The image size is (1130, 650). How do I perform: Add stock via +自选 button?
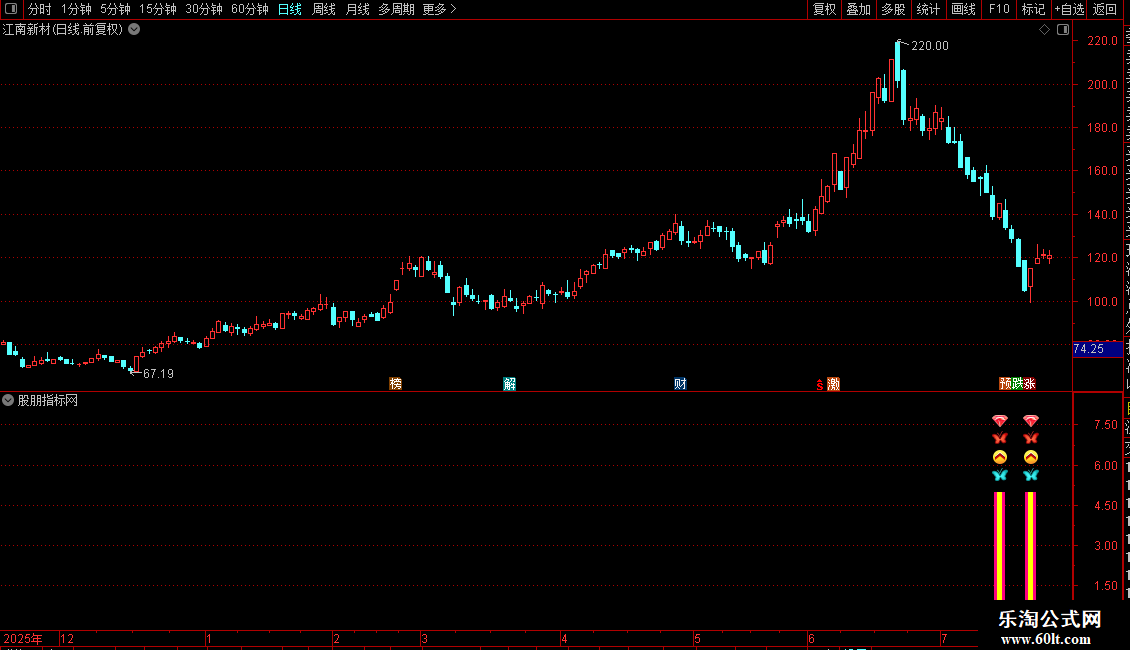click(1069, 9)
